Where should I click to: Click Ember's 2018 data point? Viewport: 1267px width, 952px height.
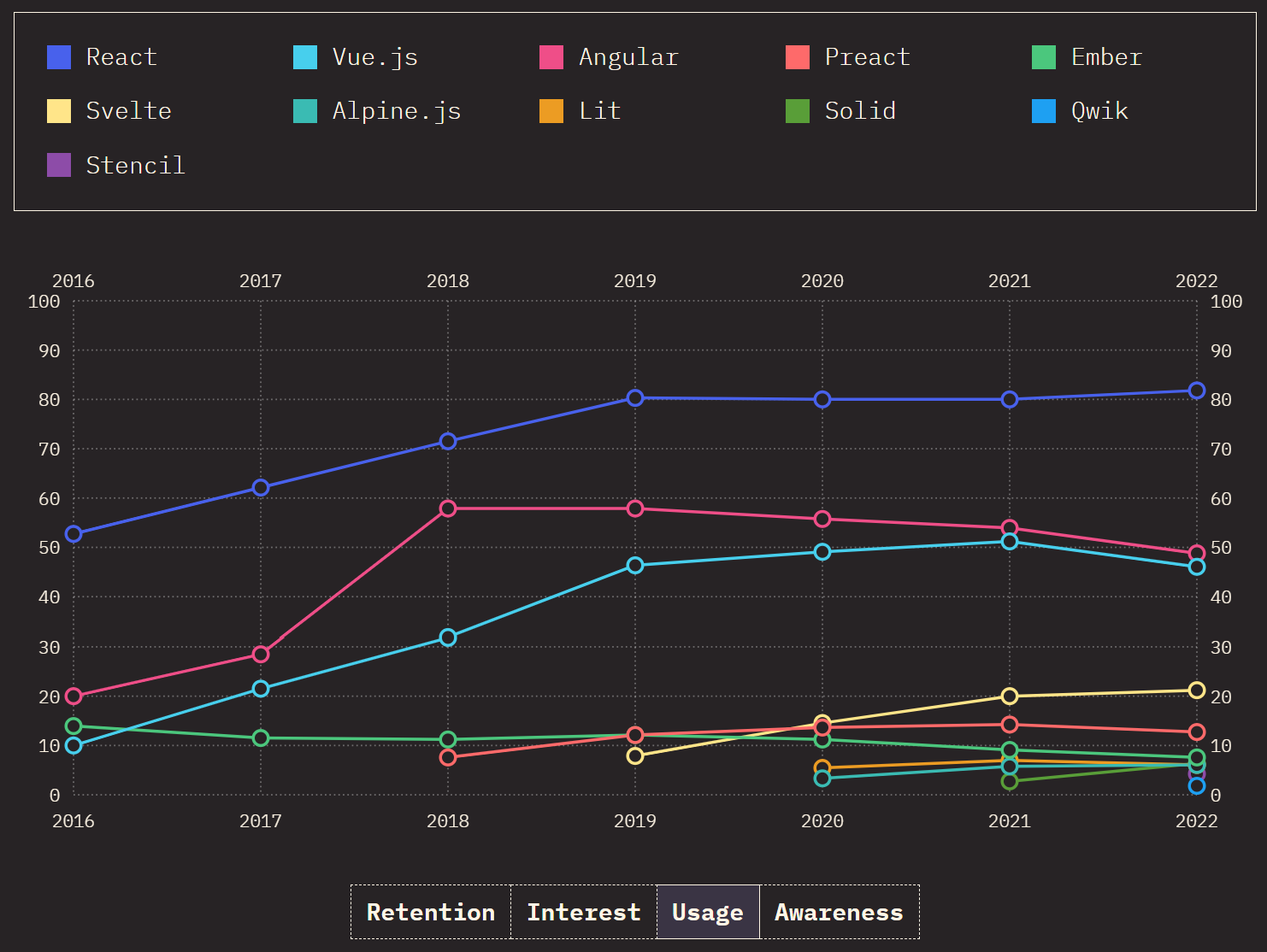[448, 740]
